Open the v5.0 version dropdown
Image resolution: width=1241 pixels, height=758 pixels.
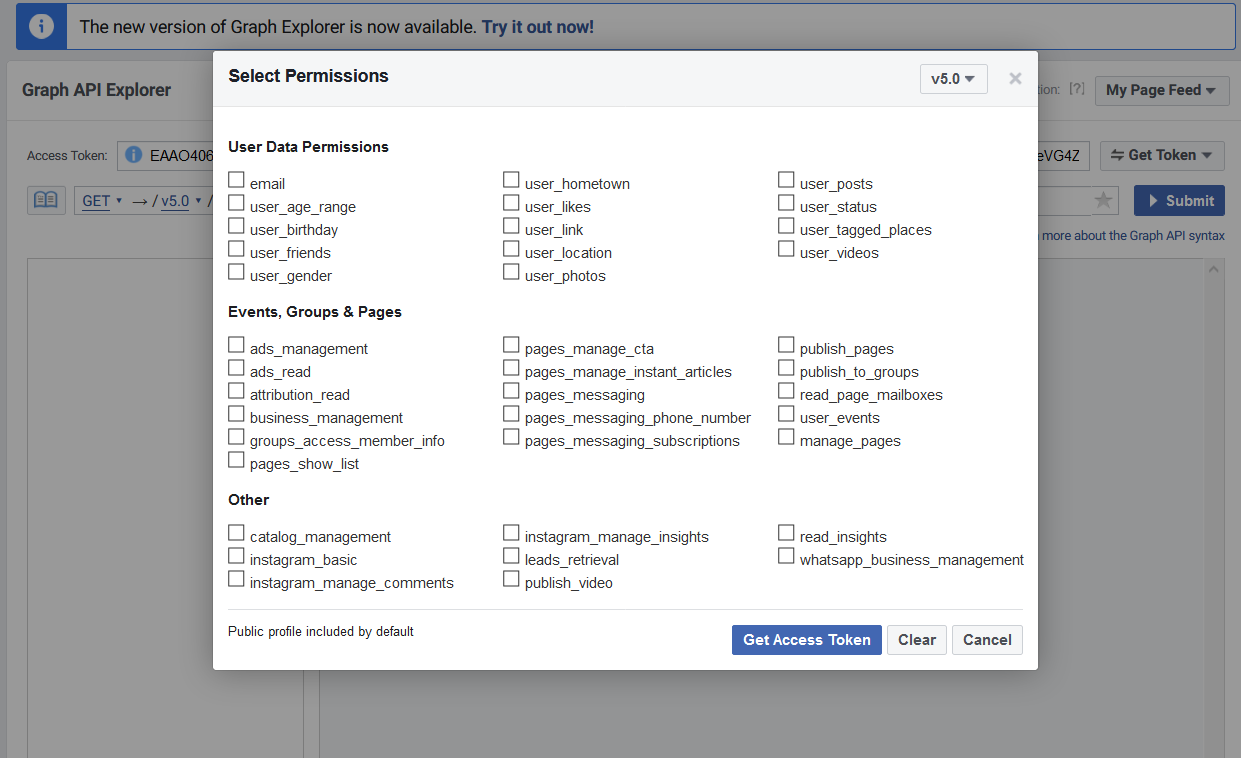tap(953, 79)
